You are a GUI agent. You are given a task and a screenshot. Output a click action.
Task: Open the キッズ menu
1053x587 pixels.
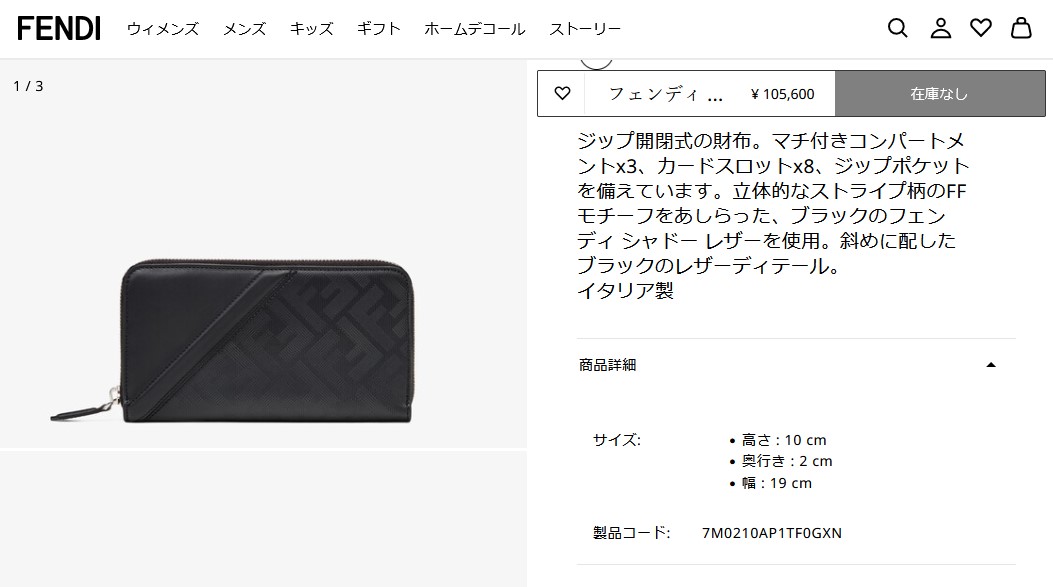click(312, 29)
